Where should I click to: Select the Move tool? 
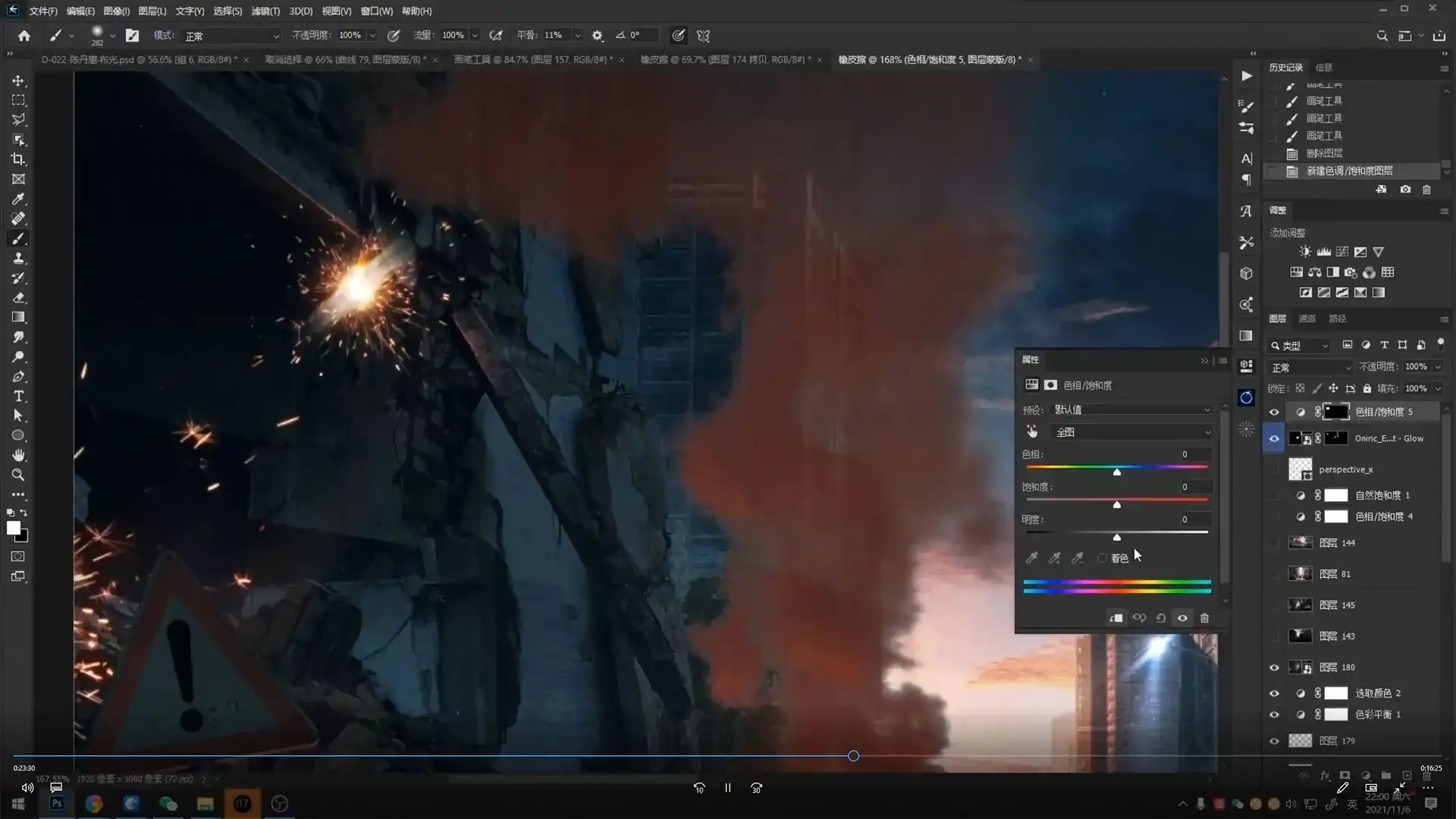[x=18, y=80]
